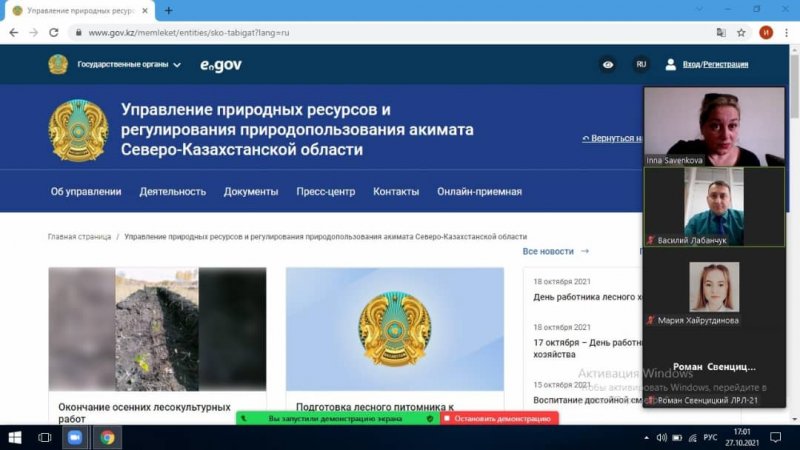Open the eGov logo link
Screen dimensions: 800x450
[220, 65]
